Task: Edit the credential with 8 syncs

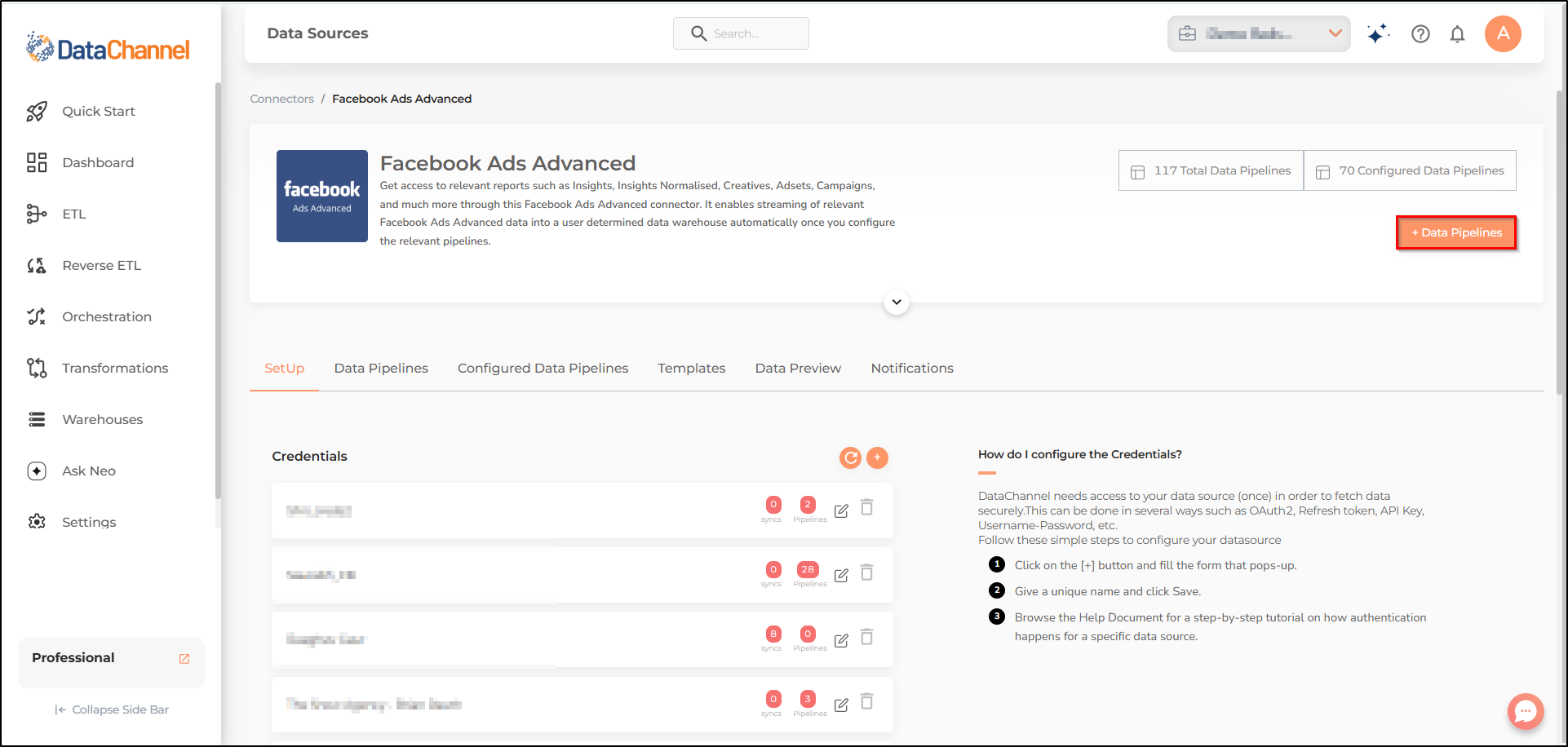Action: coord(841,640)
